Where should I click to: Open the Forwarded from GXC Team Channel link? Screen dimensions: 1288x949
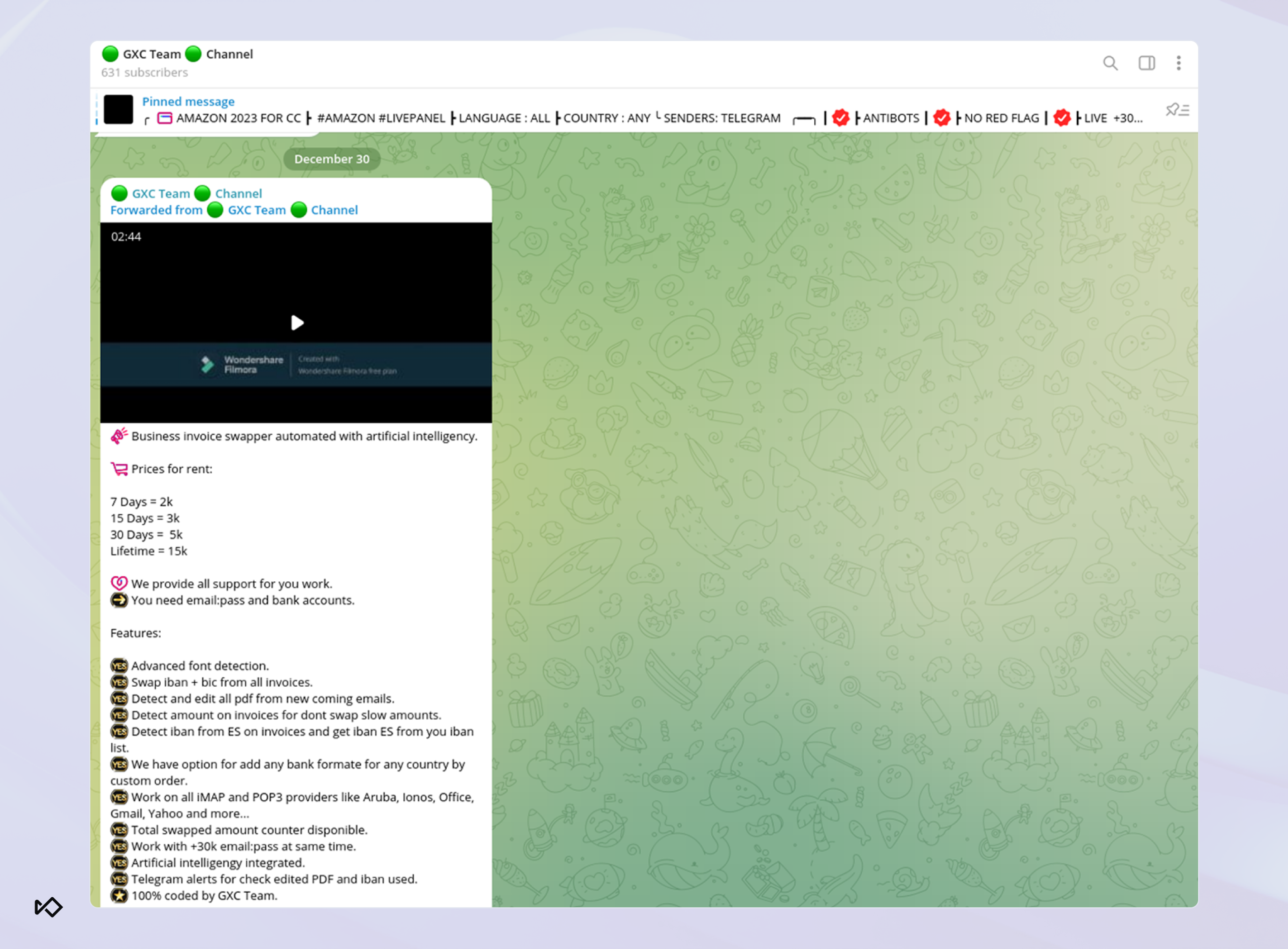(x=234, y=210)
